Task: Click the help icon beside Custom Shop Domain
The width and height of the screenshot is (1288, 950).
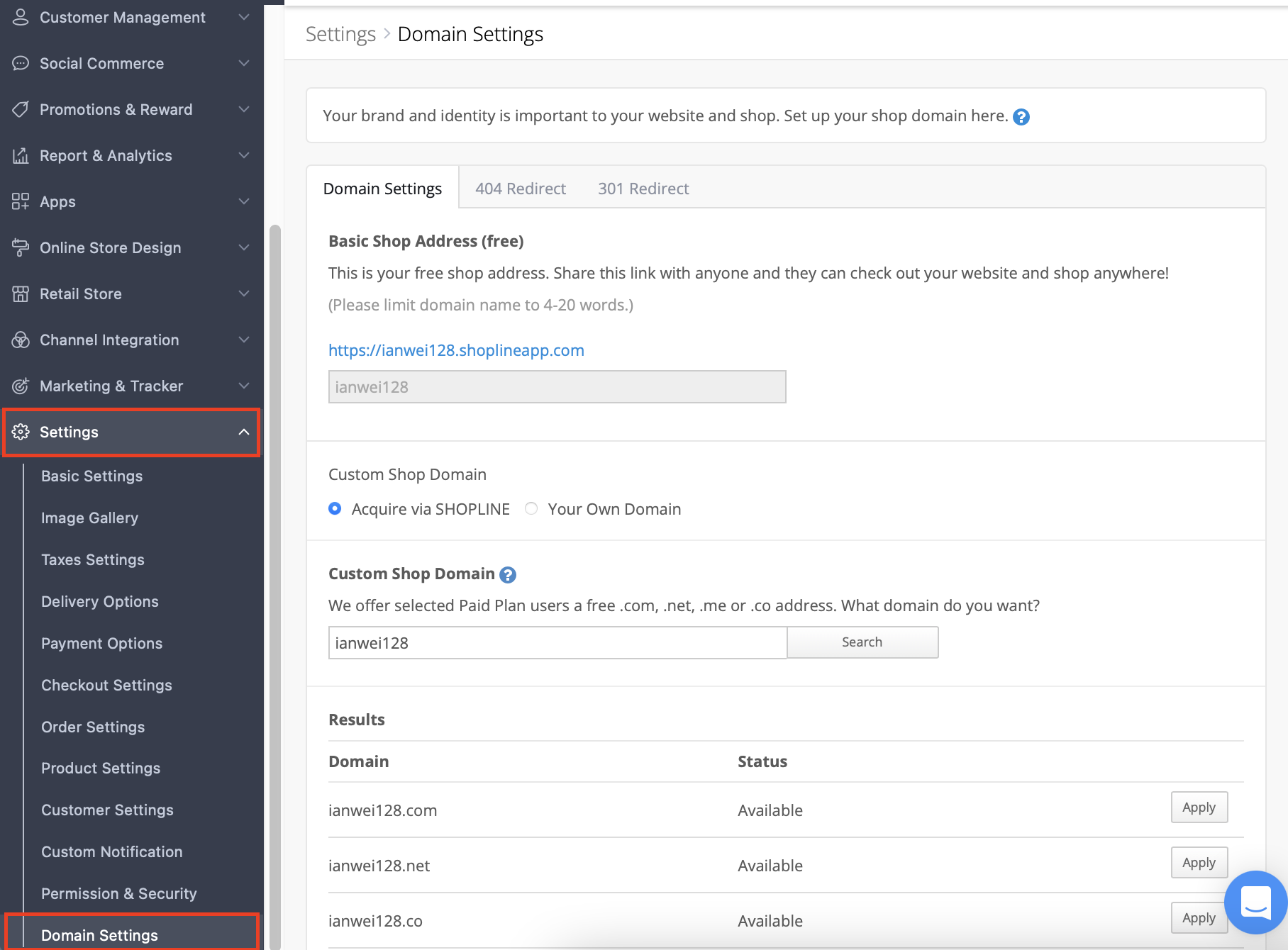Action: (508, 574)
